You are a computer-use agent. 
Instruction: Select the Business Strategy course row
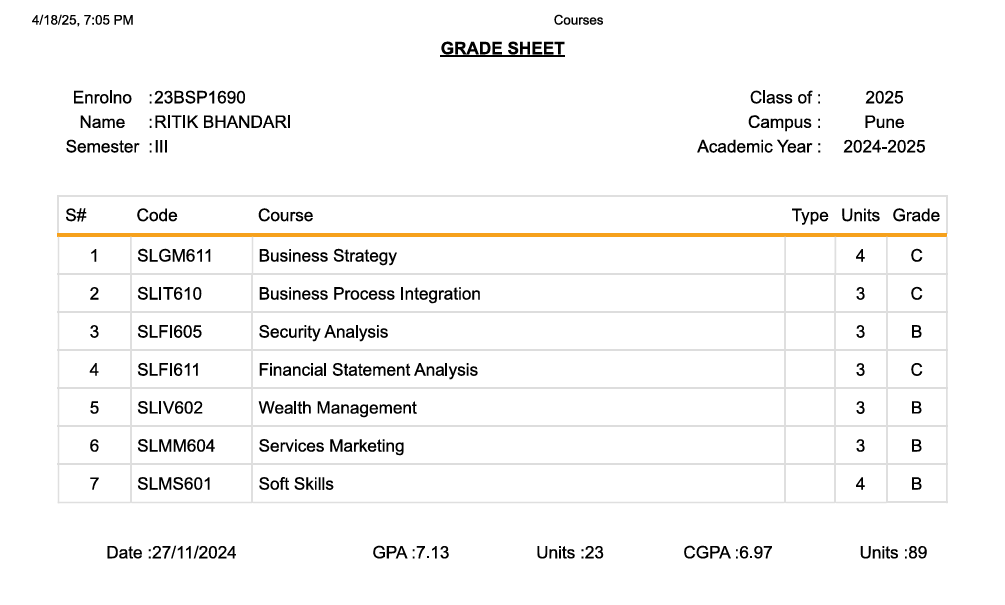point(327,256)
